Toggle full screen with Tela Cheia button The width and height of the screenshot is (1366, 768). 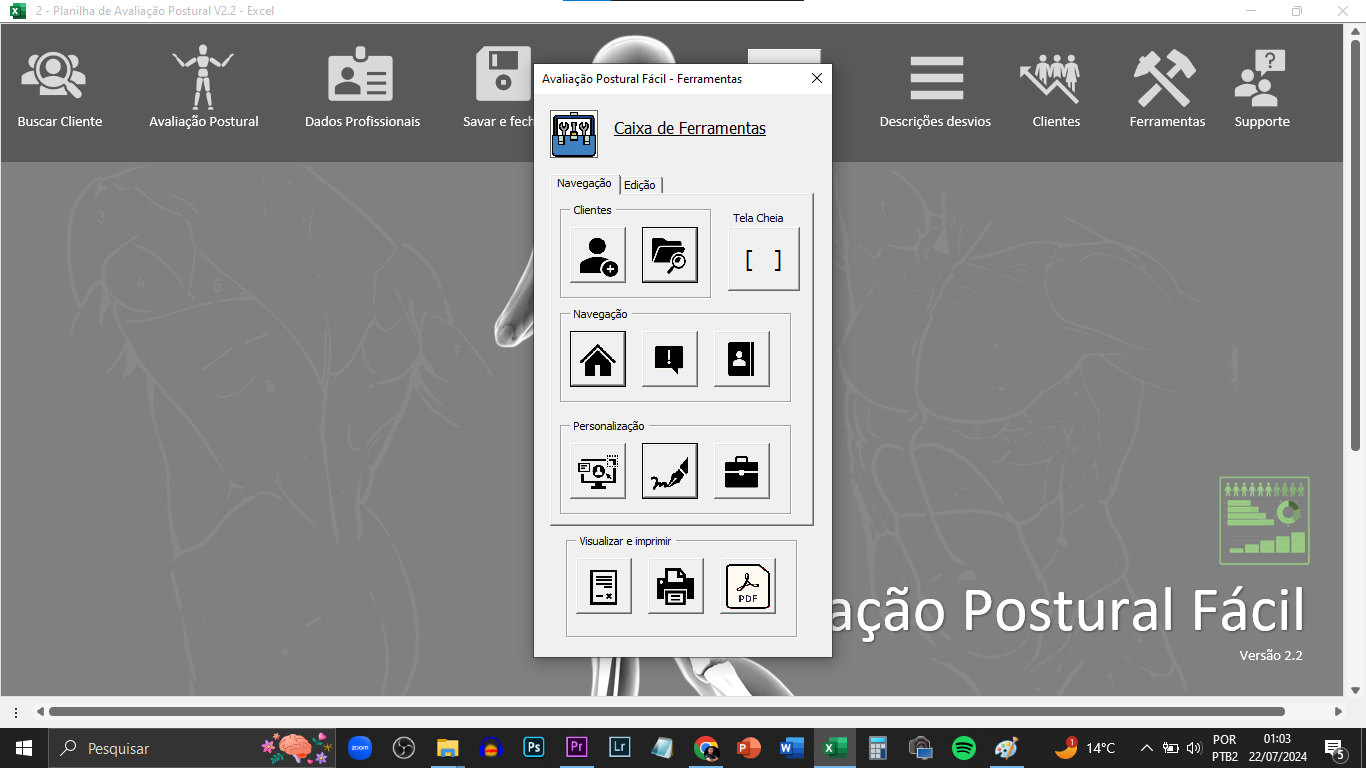pos(763,259)
